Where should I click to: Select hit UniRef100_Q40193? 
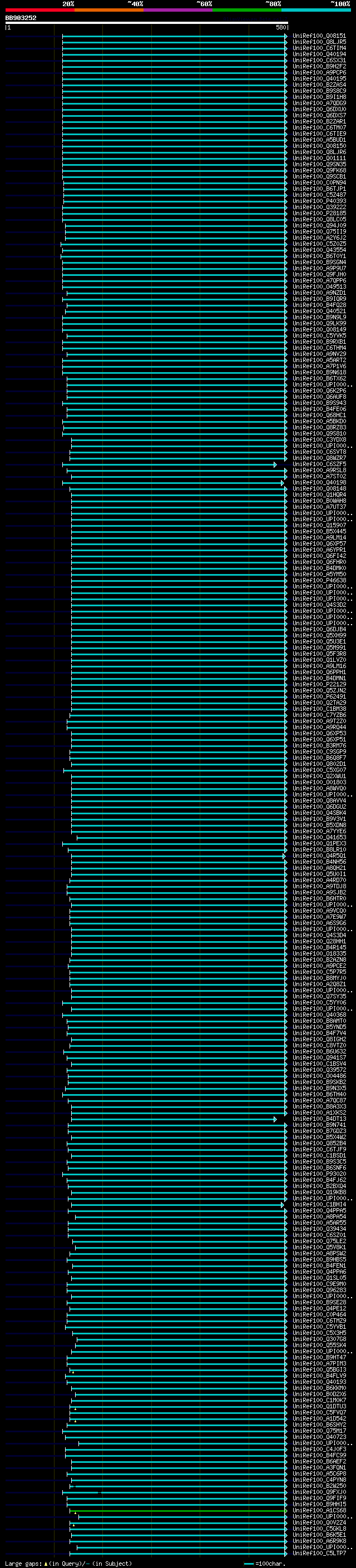point(319,1382)
